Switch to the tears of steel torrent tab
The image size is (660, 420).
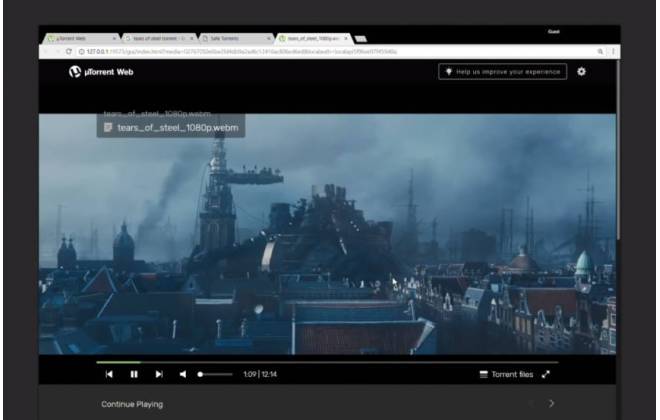(159, 38)
